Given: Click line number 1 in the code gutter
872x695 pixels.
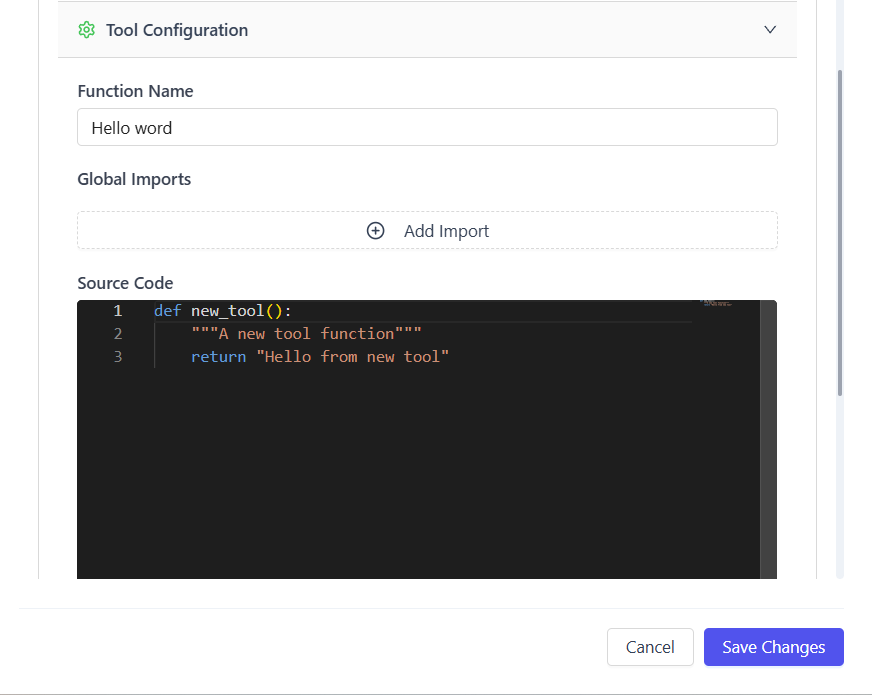Looking at the screenshot, I should [x=117, y=311].
